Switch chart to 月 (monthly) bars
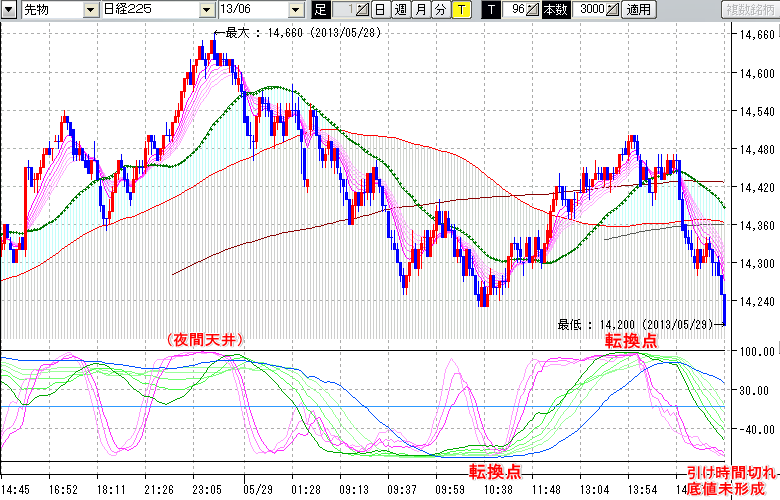This screenshot has height=500, width=780. click(x=420, y=10)
